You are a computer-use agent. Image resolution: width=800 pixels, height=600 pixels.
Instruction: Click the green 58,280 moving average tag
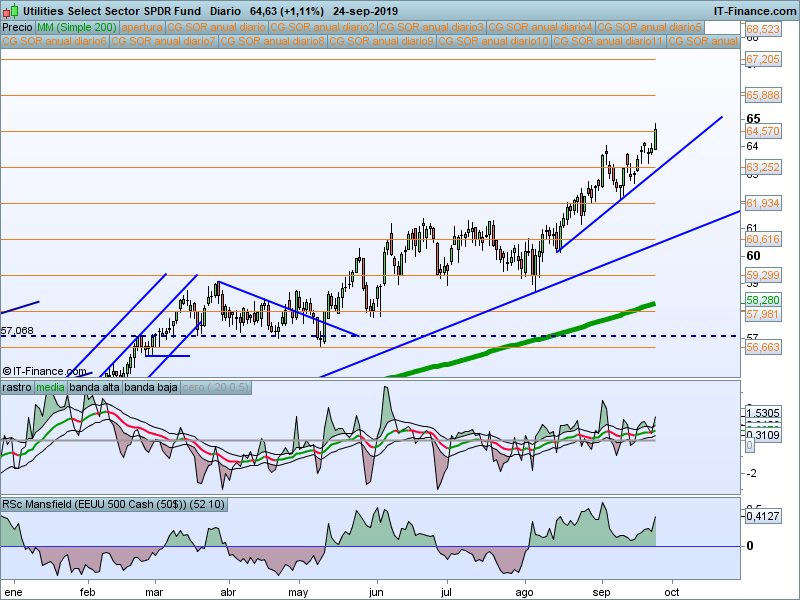763,300
